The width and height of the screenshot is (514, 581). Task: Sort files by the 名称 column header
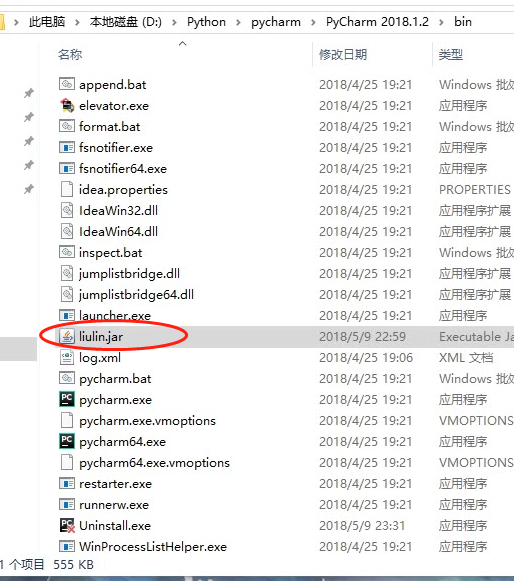coord(70,55)
